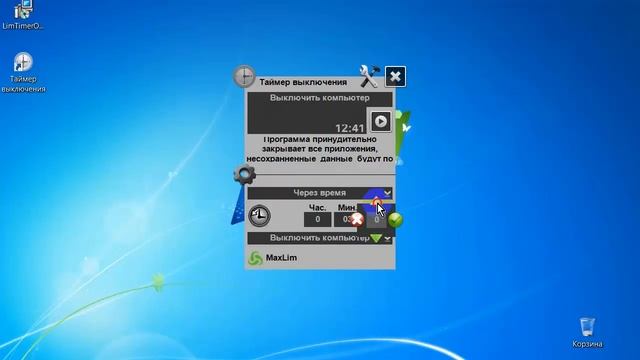This screenshot has width=640, height=360.
Task: Open the Таймер выключения desktop shortcut
Action: point(23,72)
